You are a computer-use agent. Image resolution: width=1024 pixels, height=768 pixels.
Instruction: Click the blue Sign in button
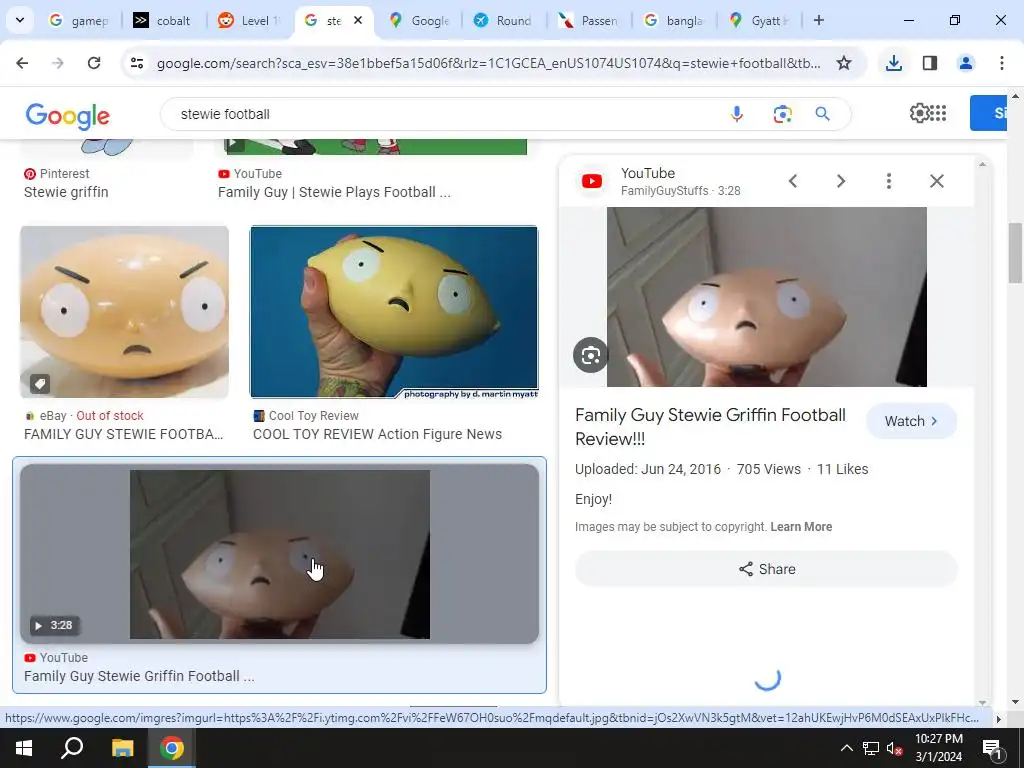(x=989, y=113)
